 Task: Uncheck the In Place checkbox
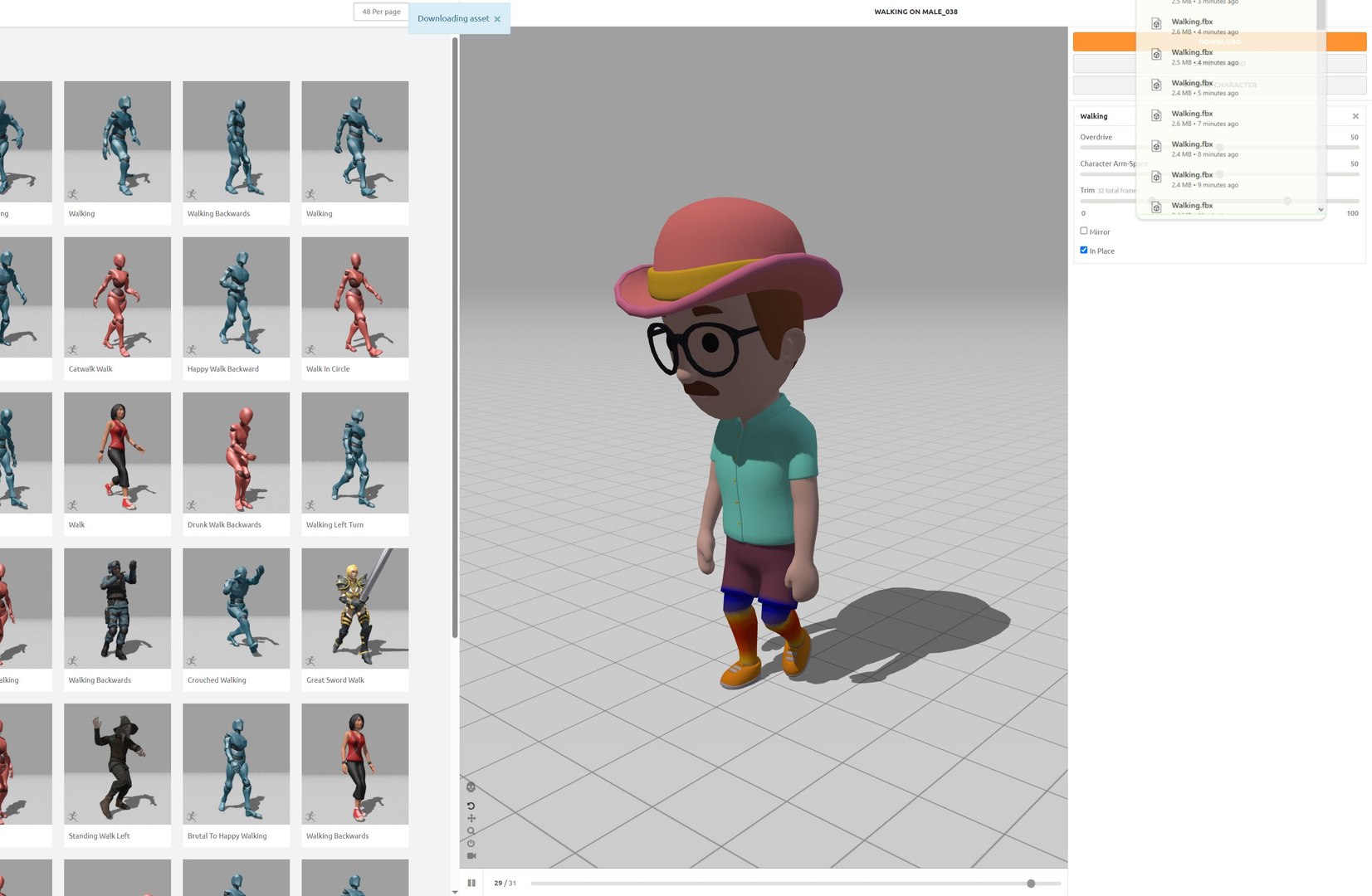click(1083, 250)
